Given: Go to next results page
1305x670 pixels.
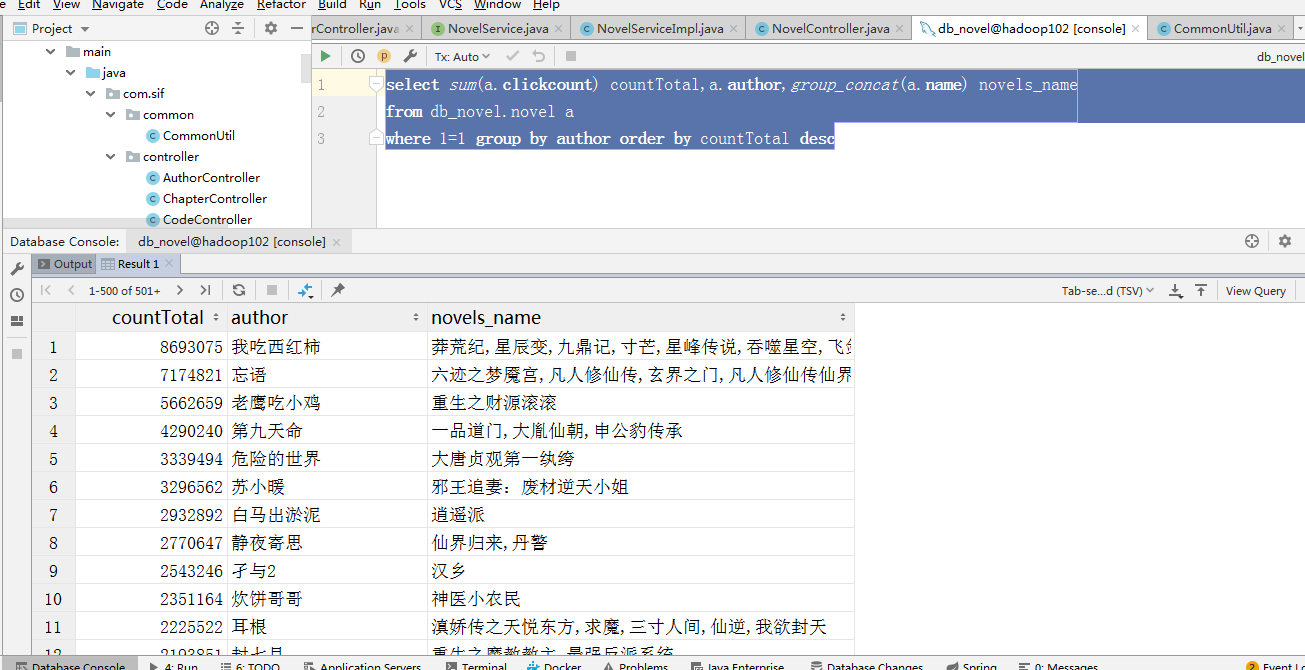Looking at the screenshot, I should coord(179,290).
